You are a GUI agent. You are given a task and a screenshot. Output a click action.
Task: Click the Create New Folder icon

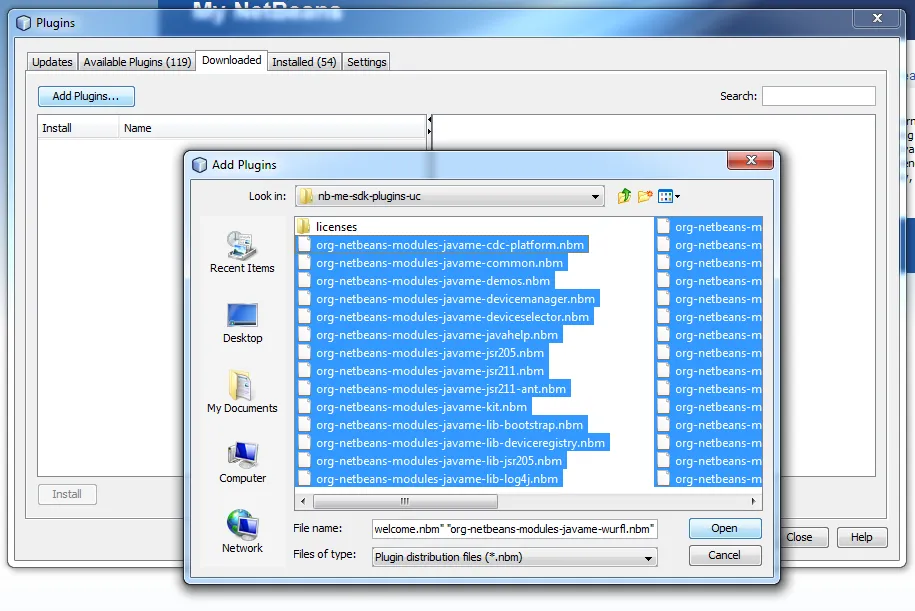[644, 196]
